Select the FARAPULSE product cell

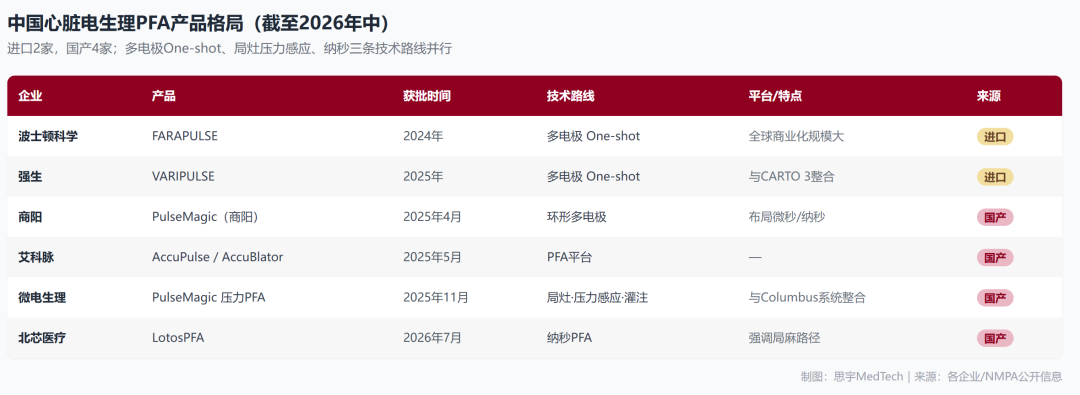click(185, 136)
